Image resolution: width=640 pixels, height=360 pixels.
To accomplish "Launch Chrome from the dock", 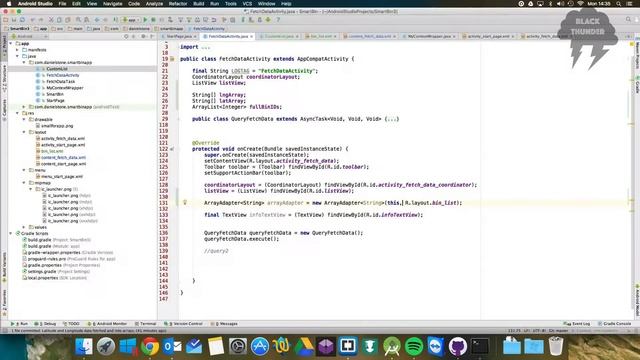I will click(150, 347).
